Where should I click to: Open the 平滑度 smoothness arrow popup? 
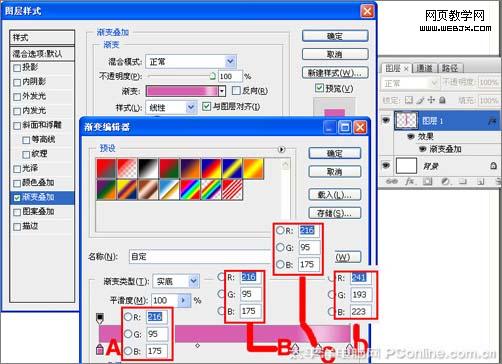(x=183, y=300)
